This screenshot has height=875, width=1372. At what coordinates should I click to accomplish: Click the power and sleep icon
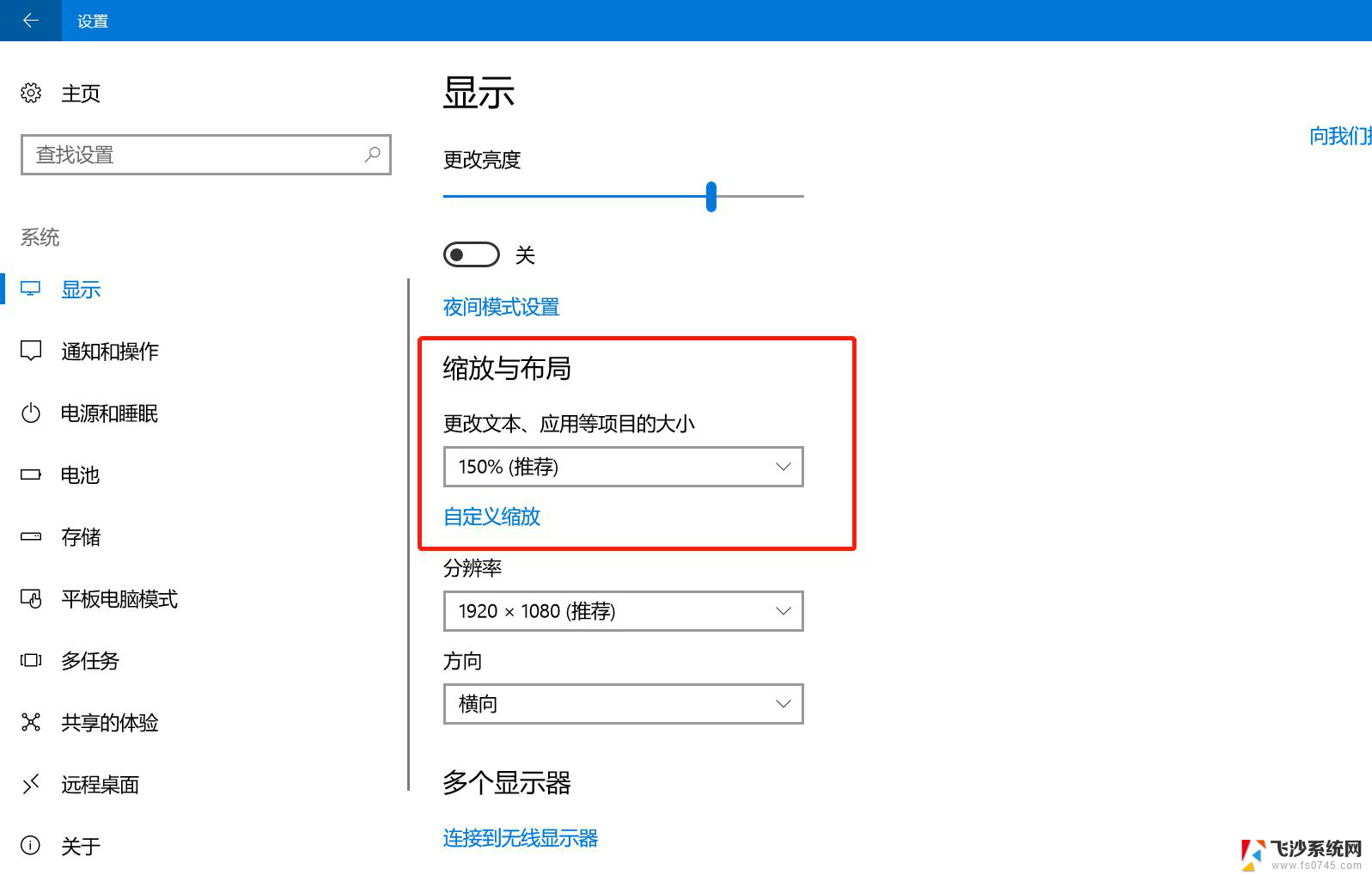pyautogui.click(x=31, y=413)
